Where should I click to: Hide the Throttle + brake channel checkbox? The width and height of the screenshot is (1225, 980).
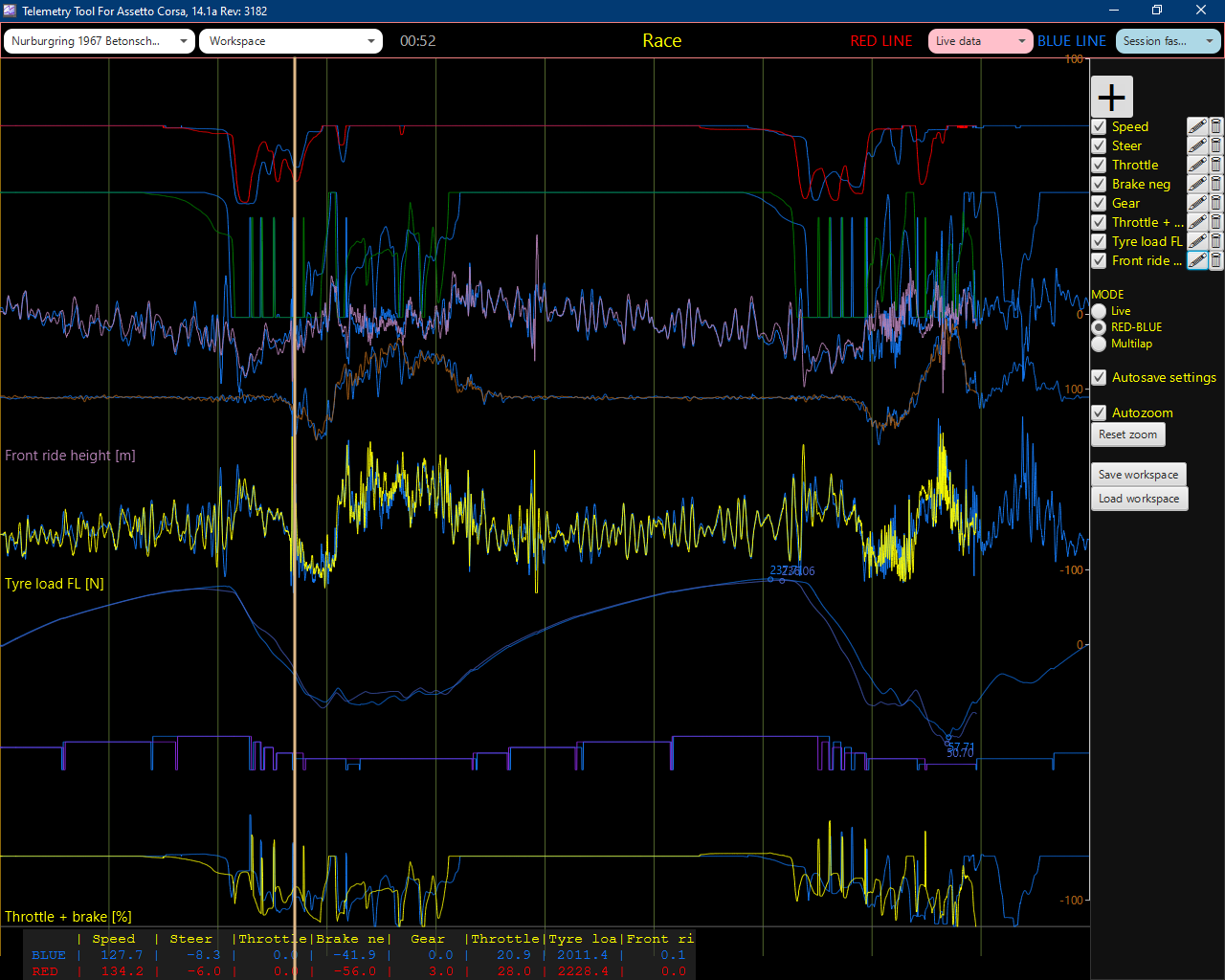coord(1099,222)
